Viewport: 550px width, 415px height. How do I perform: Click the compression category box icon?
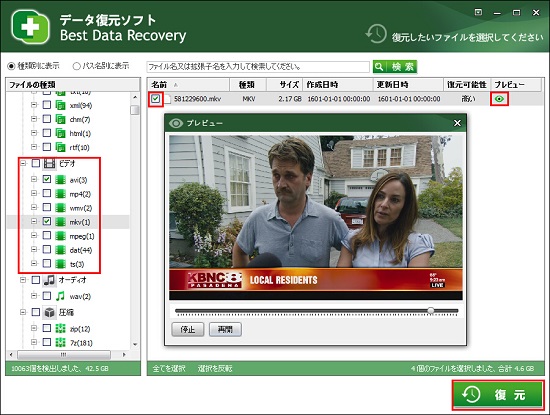pos(49,312)
